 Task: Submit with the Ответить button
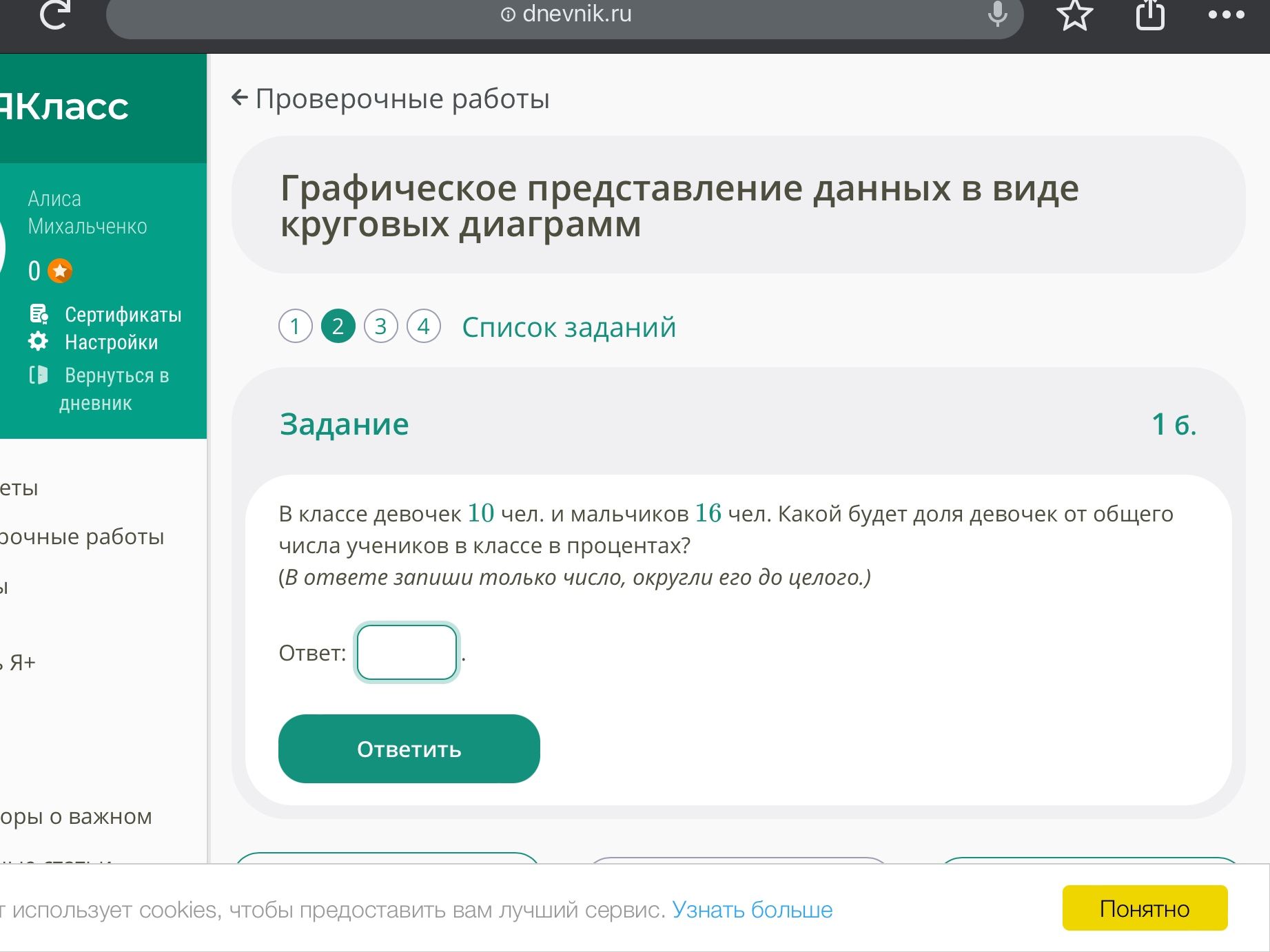pos(409,749)
